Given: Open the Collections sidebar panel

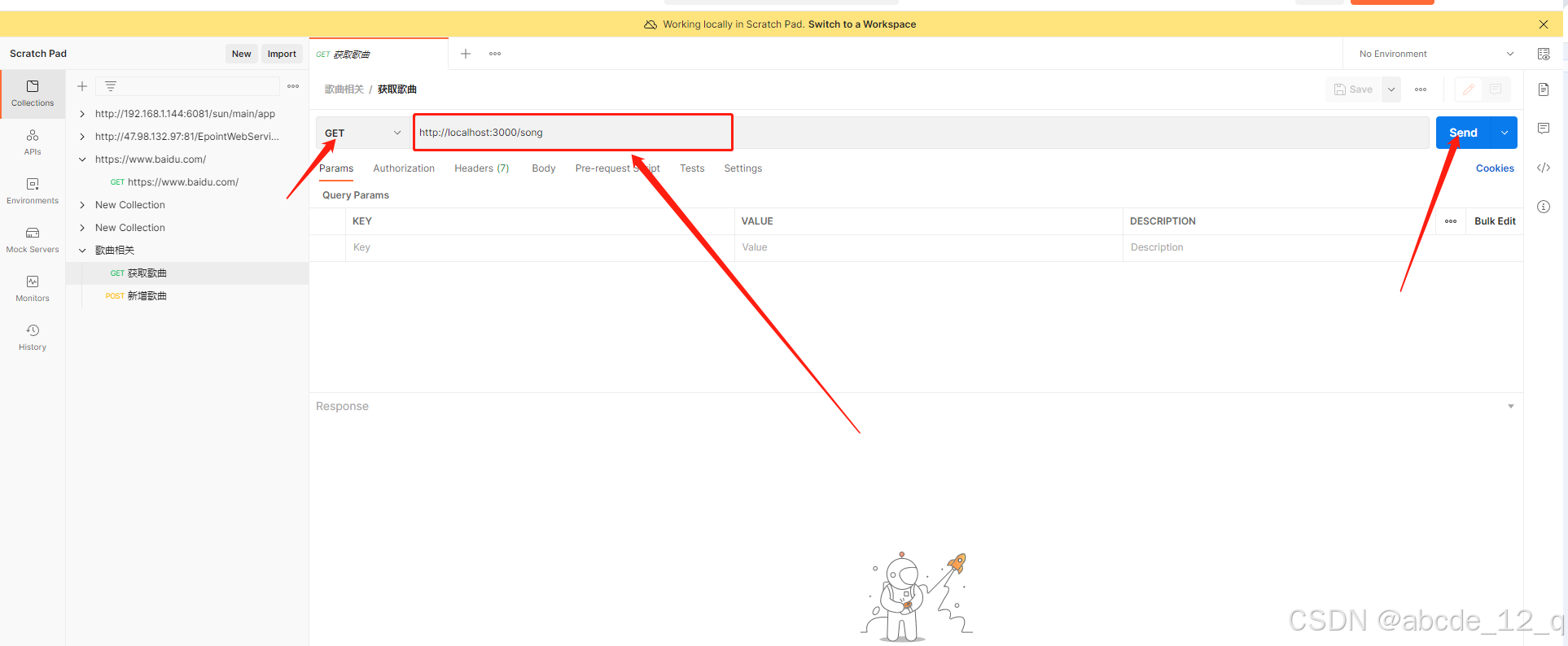Looking at the screenshot, I should click(x=33, y=94).
